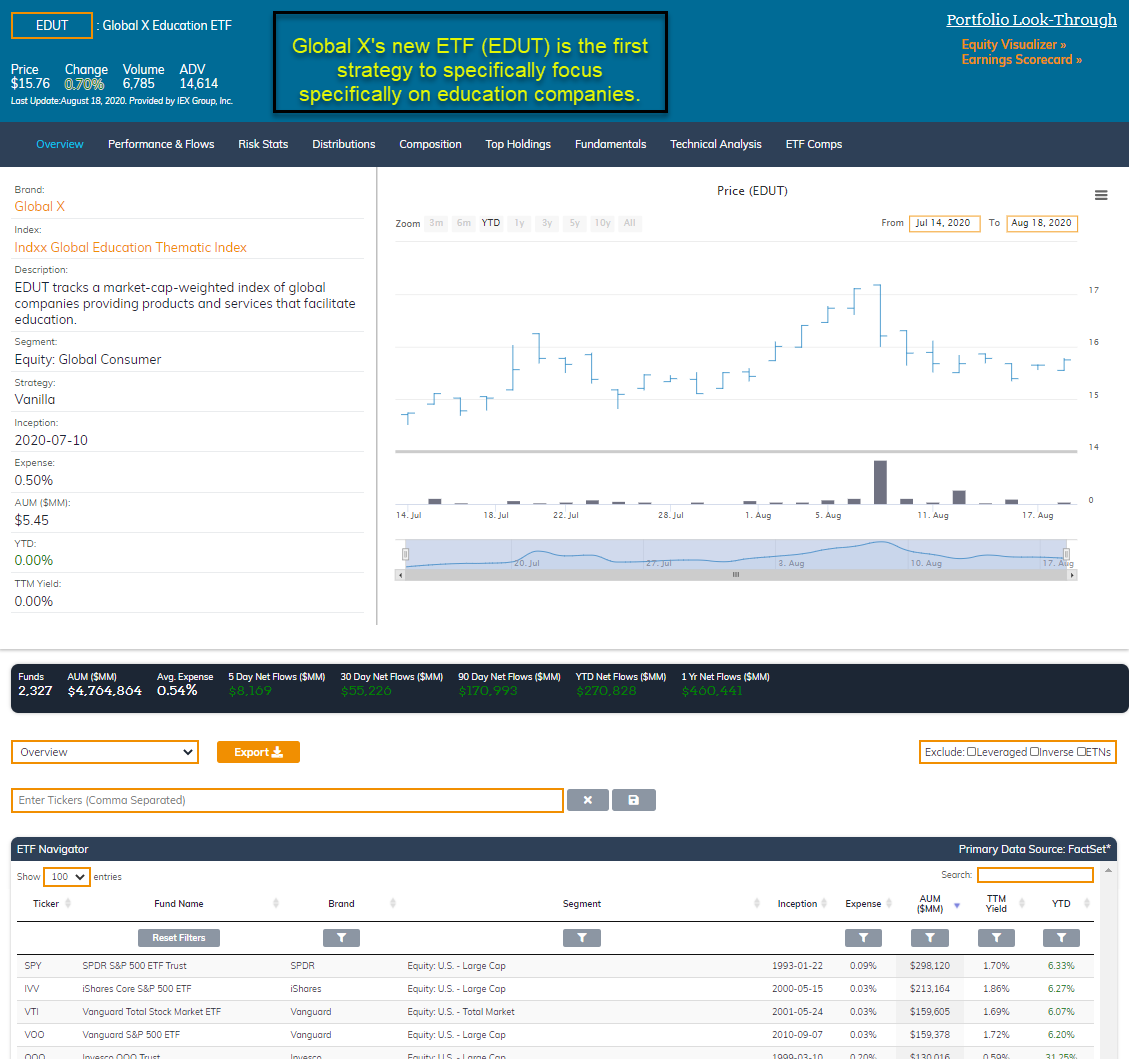The width and height of the screenshot is (1129, 1059).
Task: Click the SPY ticker cell
Action: [x=33, y=966]
